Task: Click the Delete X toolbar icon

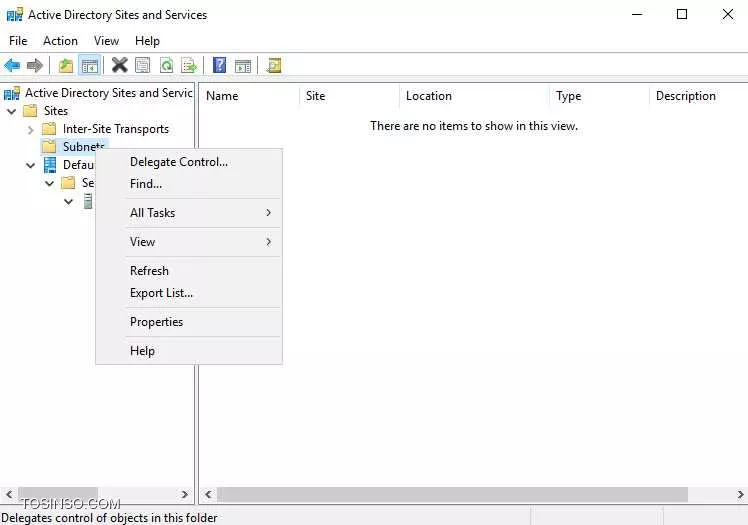Action: [119, 65]
